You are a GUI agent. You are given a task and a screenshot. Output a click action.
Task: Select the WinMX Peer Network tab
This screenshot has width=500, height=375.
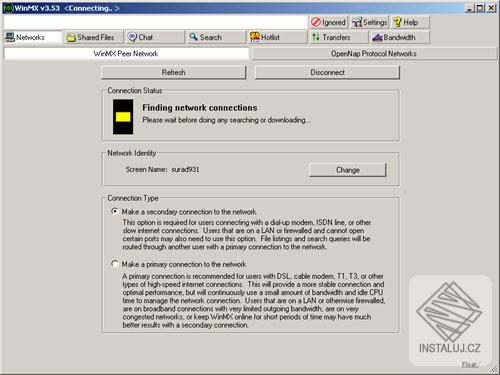[x=126, y=53]
